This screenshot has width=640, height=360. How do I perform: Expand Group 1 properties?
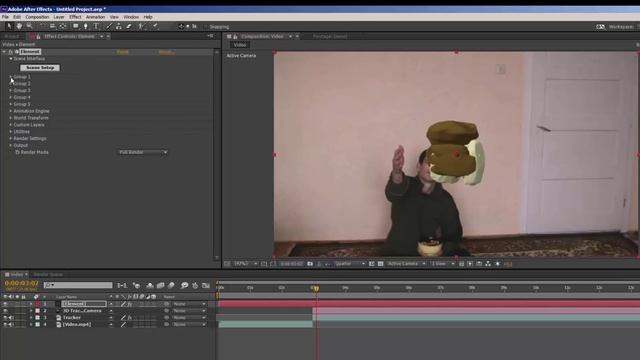point(11,77)
